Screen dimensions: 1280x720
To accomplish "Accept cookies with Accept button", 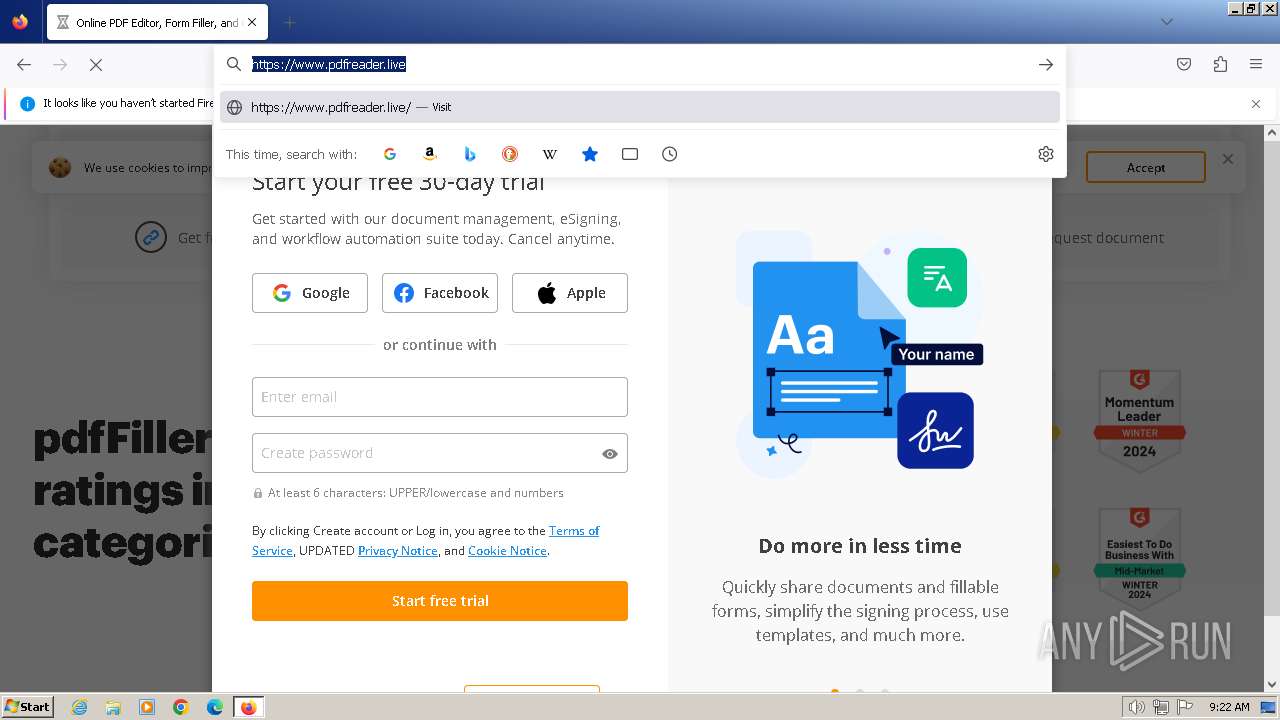I will [1146, 167].
